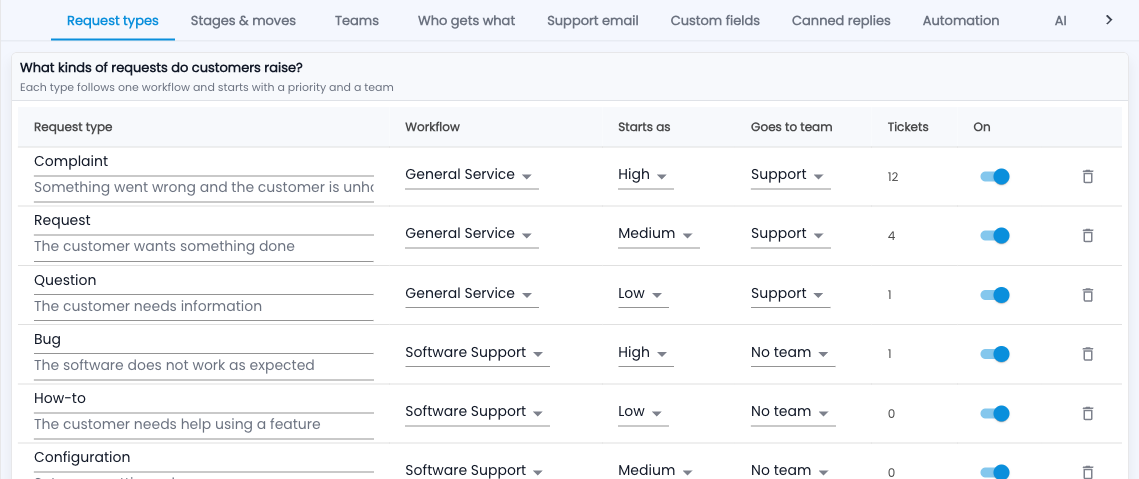
Task: Change How-to priority from Low
Action: [643, 411]
